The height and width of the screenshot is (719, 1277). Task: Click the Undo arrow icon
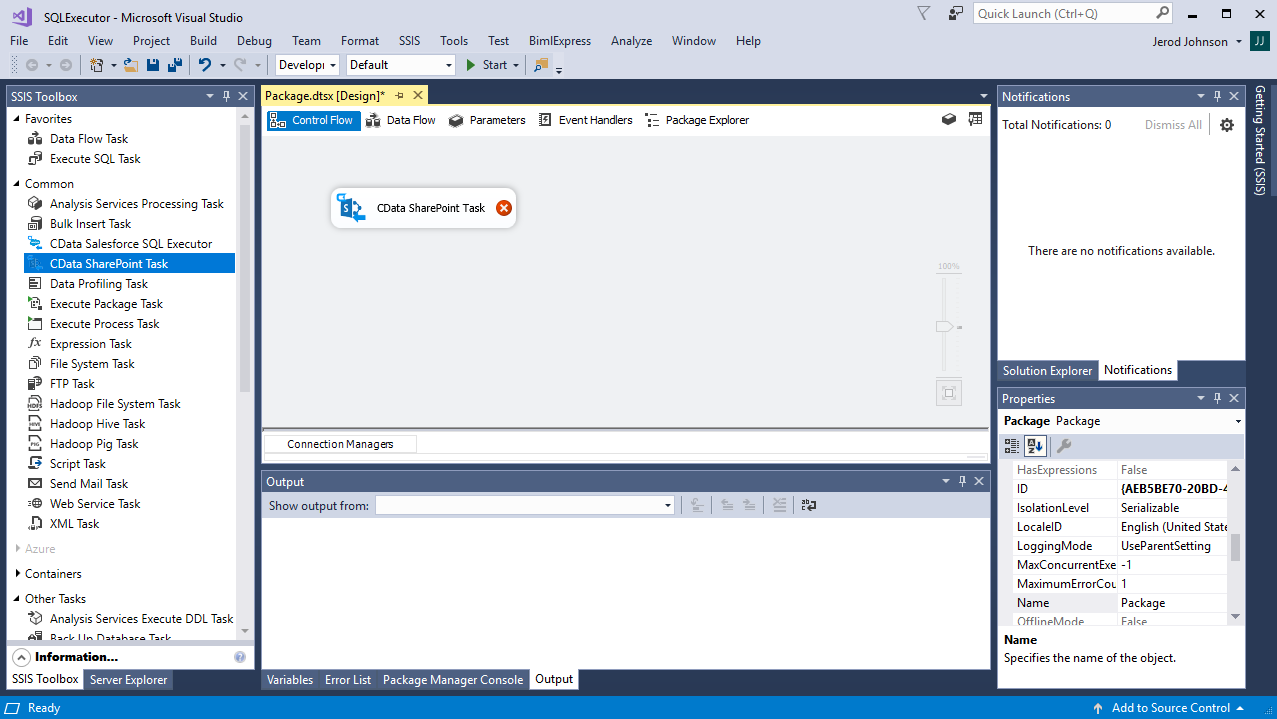(204, 65)
